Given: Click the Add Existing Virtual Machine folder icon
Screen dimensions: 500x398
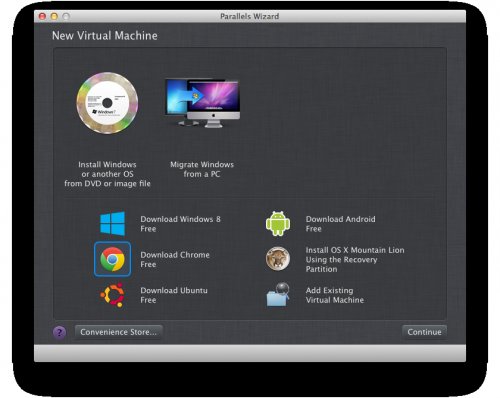Looking at the screenshot, I should click(278, 295).
